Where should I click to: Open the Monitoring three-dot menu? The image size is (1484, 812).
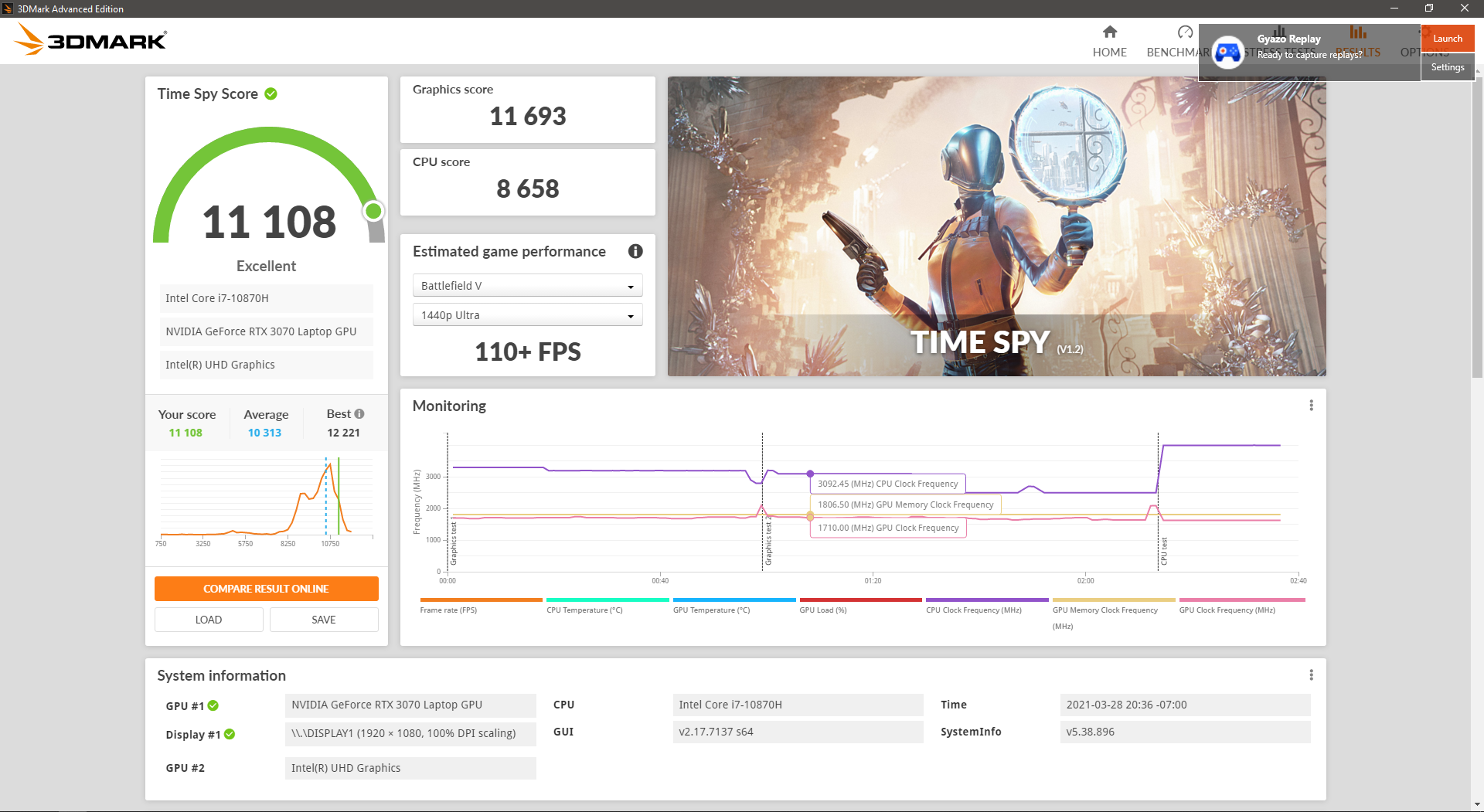[1311, 406]
